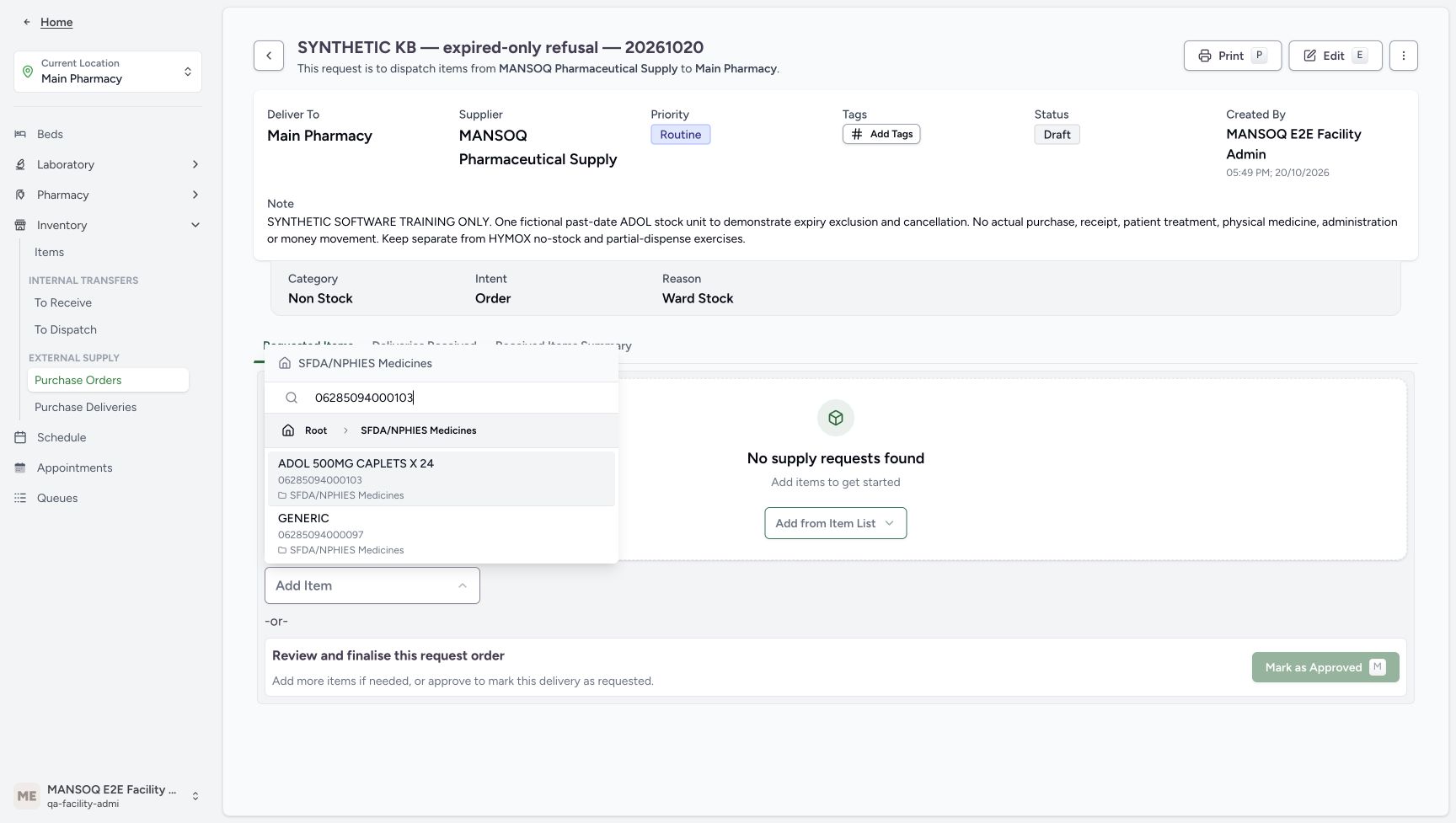Viewport: 1456px width, 823px height.
Task: Open the Home link
Action: click(x=56, y=22)
